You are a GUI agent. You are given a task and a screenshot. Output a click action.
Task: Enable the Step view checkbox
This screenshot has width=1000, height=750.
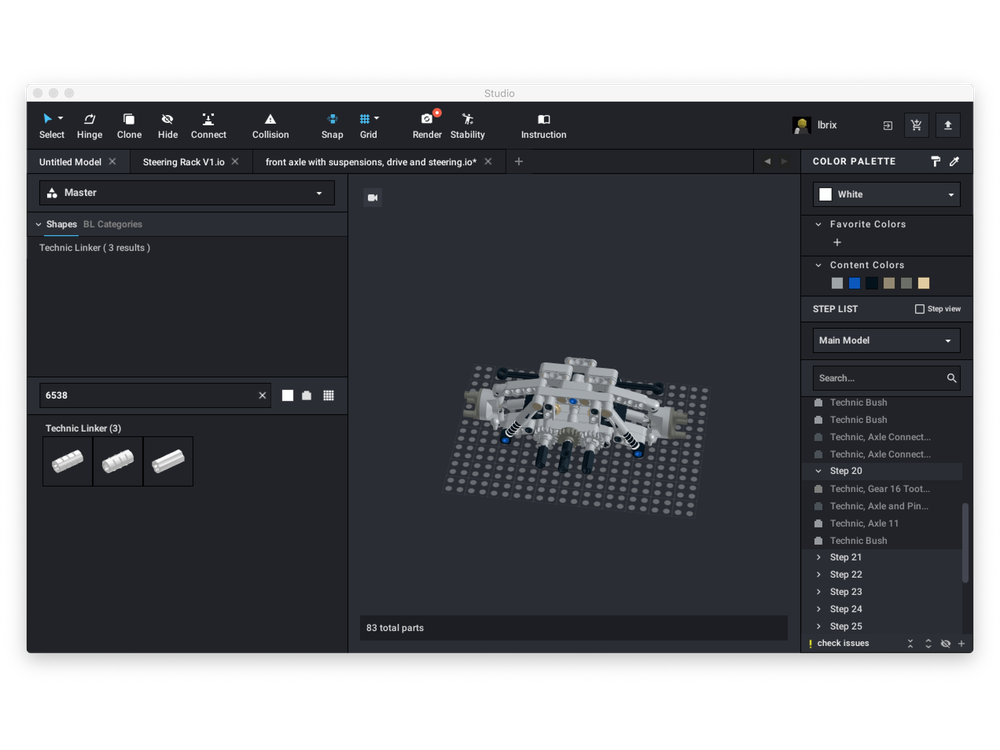[x=920, y=309]
